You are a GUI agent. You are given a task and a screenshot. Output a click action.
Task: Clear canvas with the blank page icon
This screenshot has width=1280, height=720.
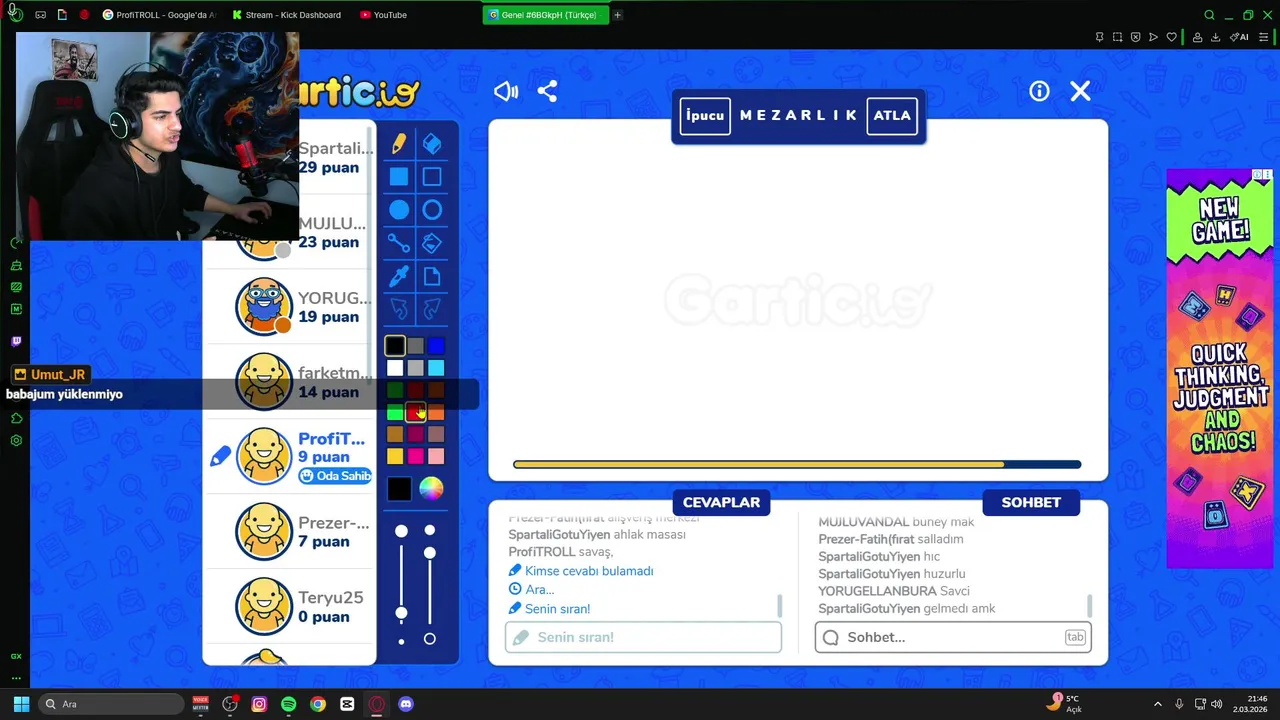click(x=432, y=276)
